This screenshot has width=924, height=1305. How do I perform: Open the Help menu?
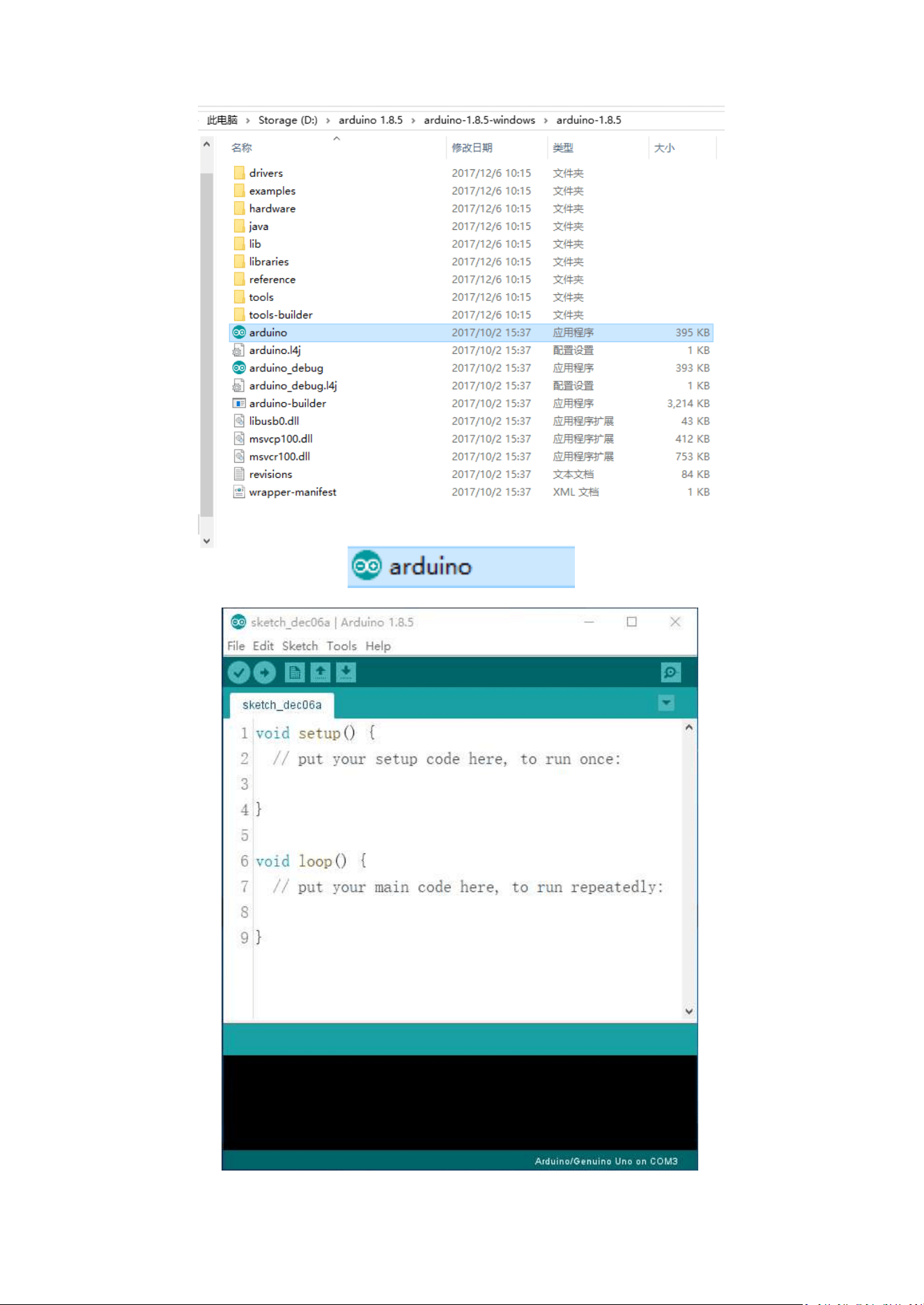pos(378,646)
